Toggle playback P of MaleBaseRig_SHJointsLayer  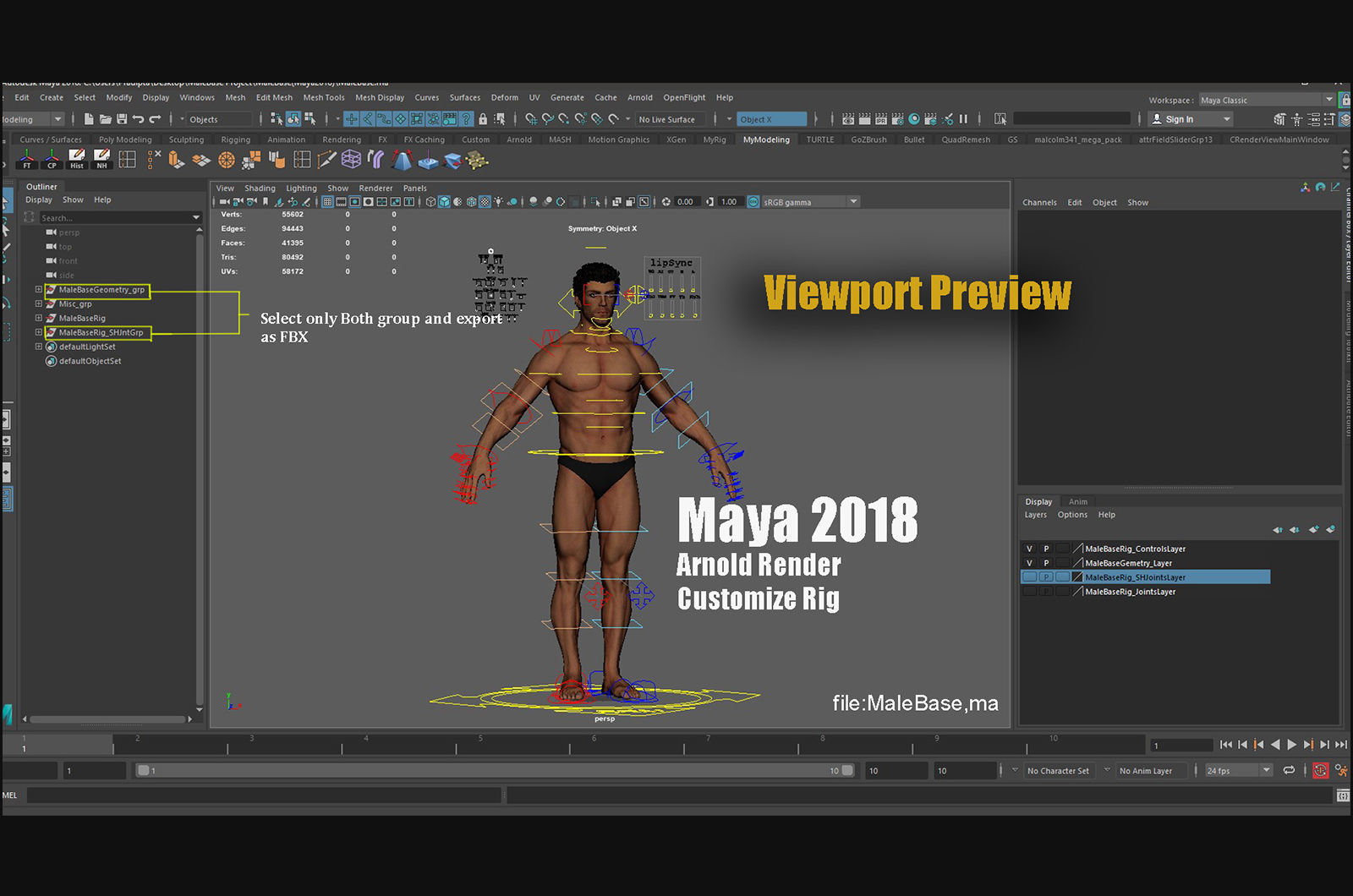(1046, 577)
